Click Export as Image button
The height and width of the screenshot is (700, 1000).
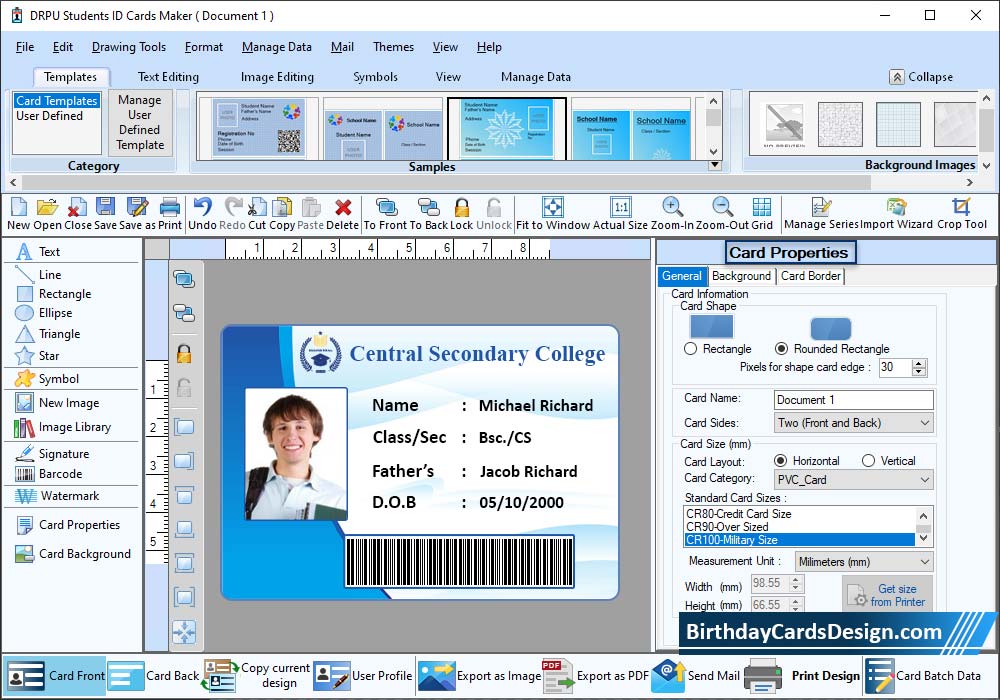click(480, 676)
